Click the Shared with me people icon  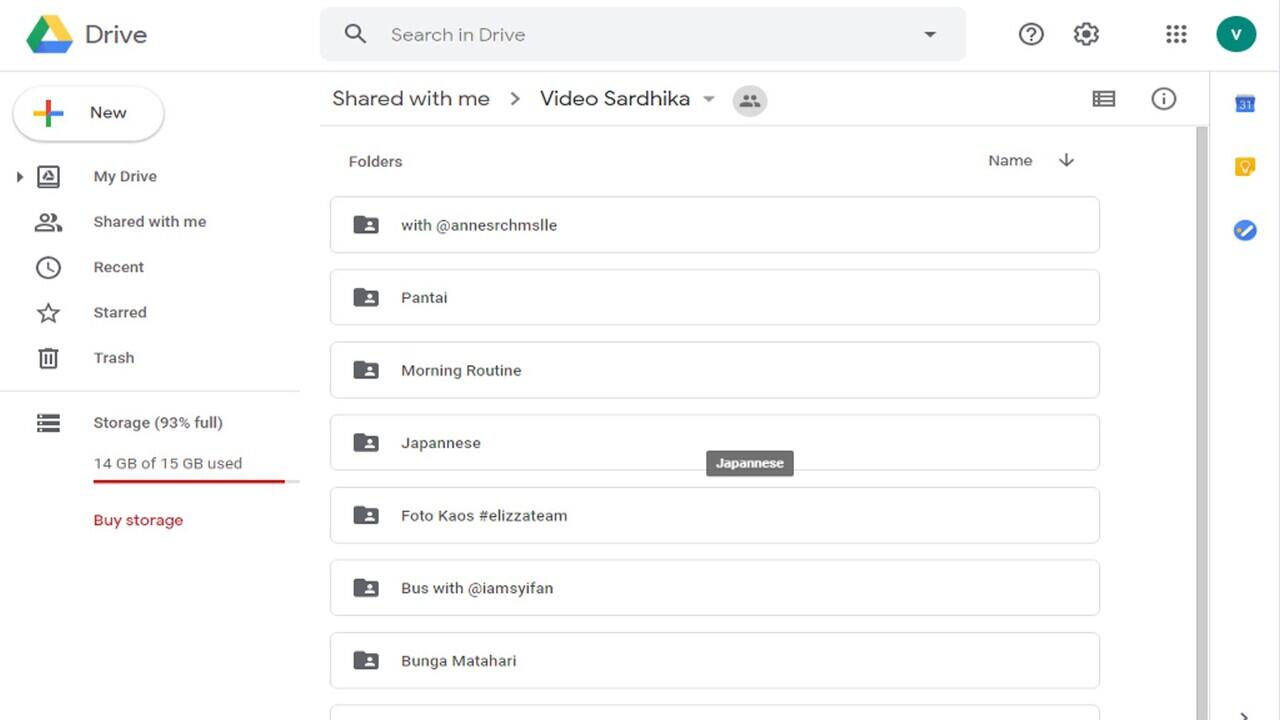click(x=48, y=222)
